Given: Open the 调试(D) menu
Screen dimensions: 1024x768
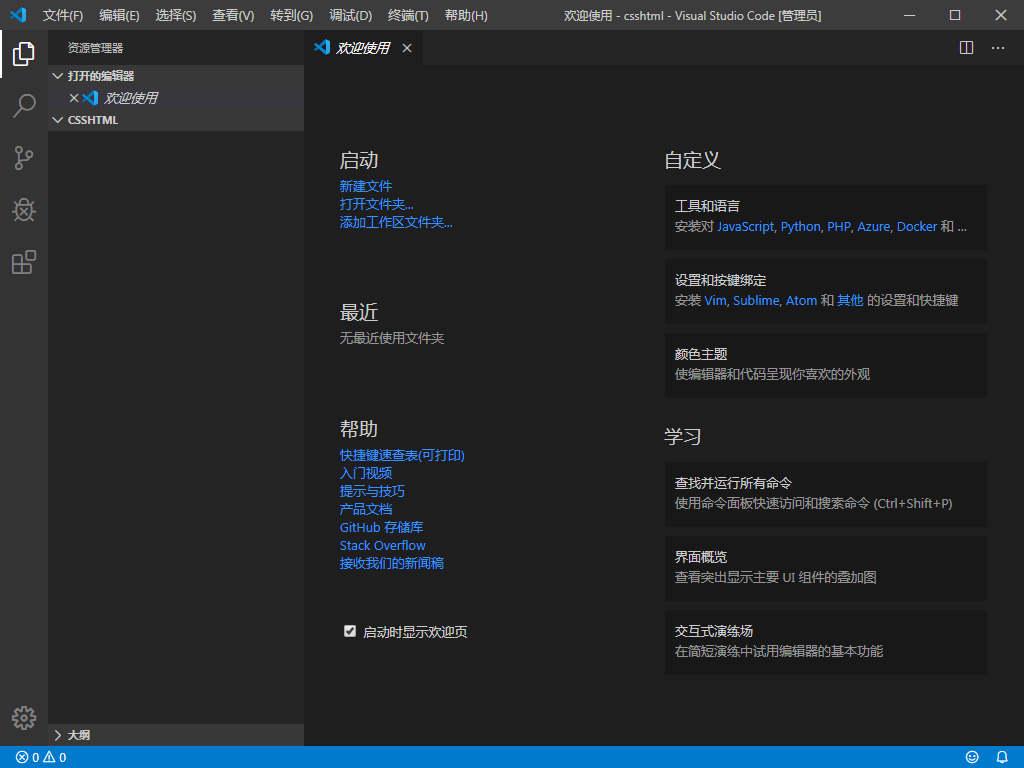Looking at the screenshot, I should click(351, 16).
